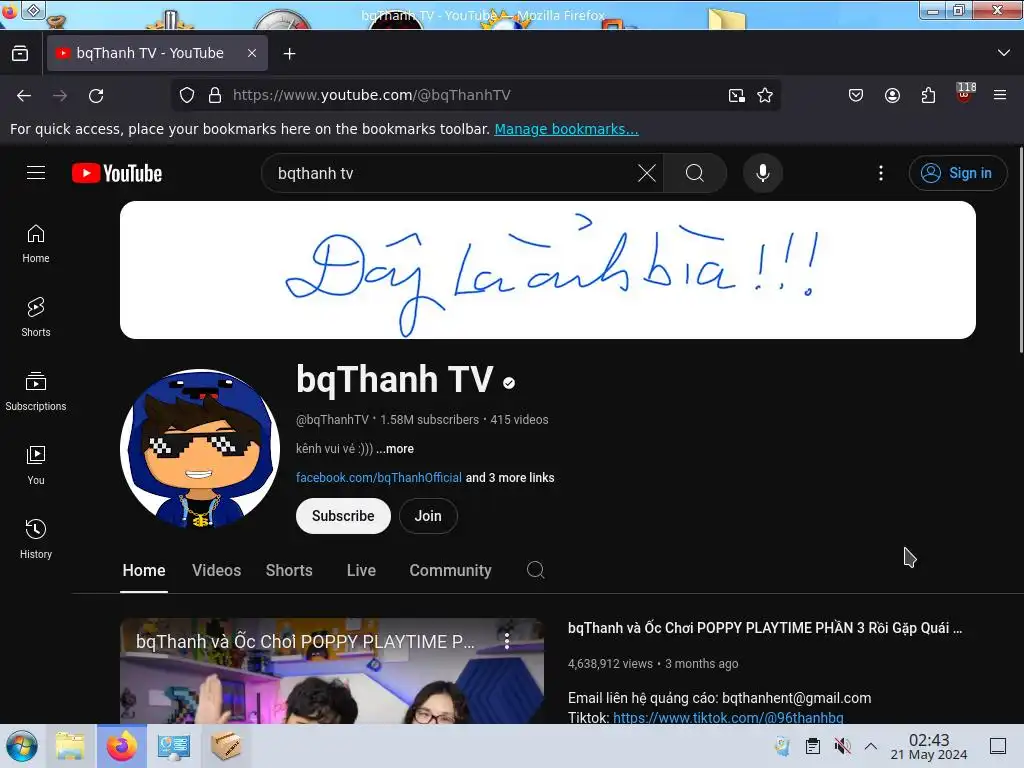Viewport: 1024px width, 768px height.
Task: Click the Firefox URL address bar
Action: [475, 95]
